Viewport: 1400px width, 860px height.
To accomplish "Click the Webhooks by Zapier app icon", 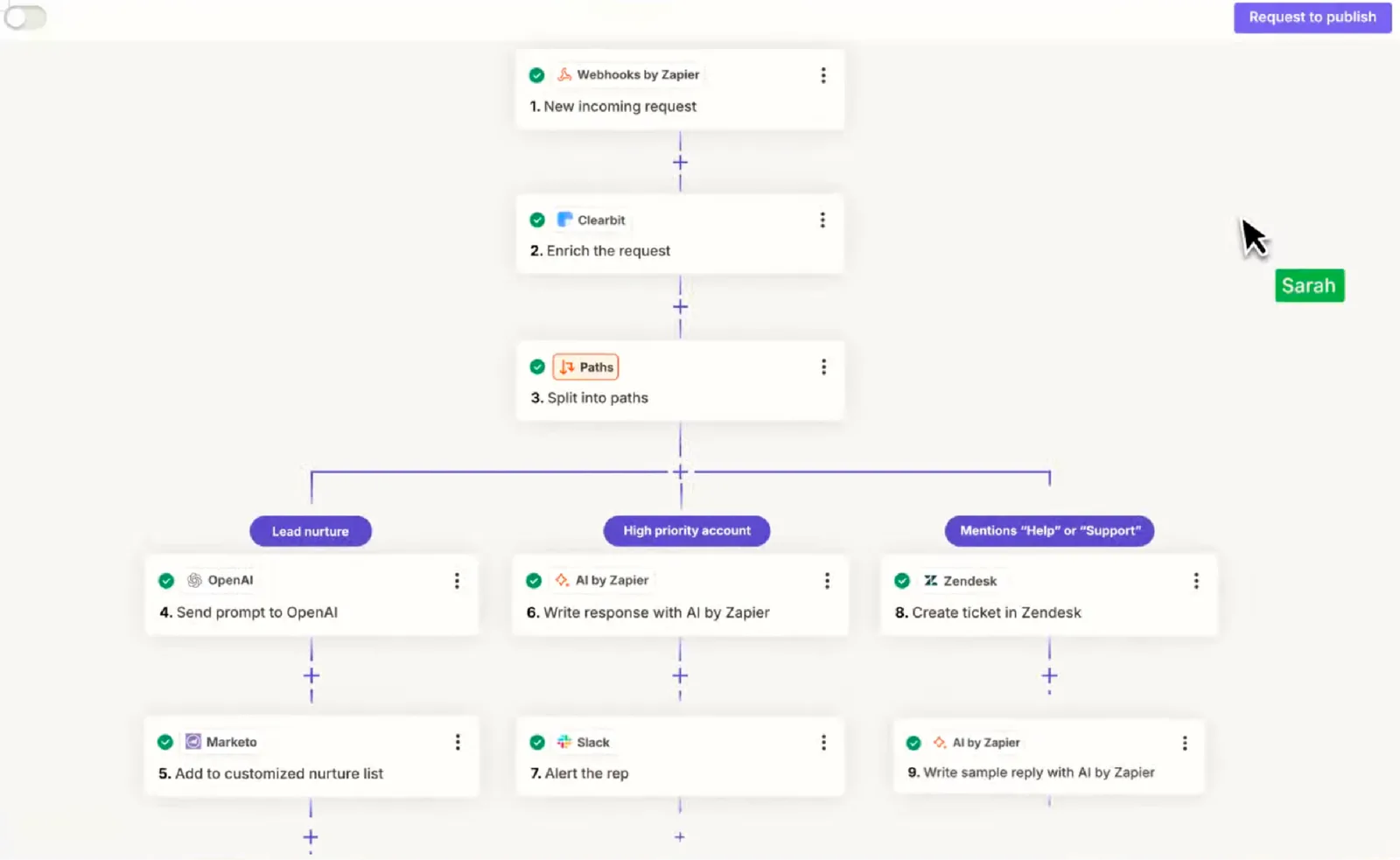I will coord(564,74).
